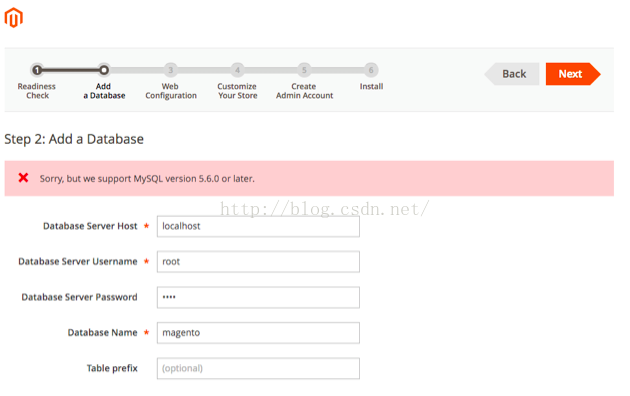Open the Add a Database step label
Image resolution: width=630 pixels, height=396 pixels.
[x=104, y=91]
